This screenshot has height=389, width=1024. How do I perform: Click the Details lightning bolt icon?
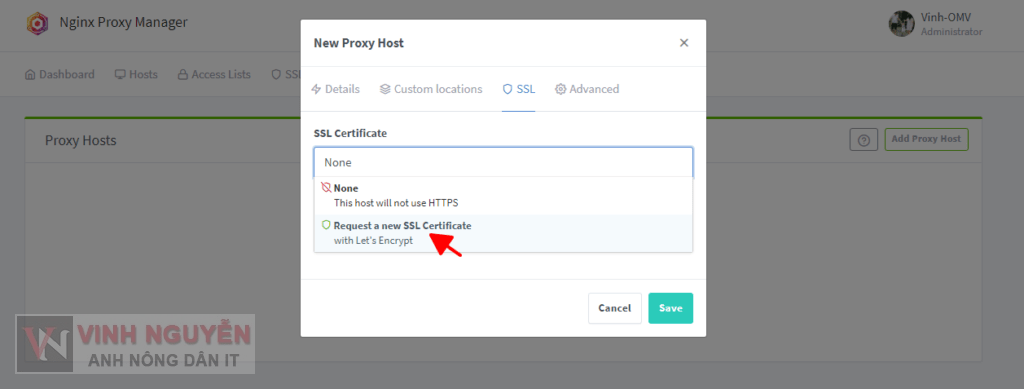316,89
